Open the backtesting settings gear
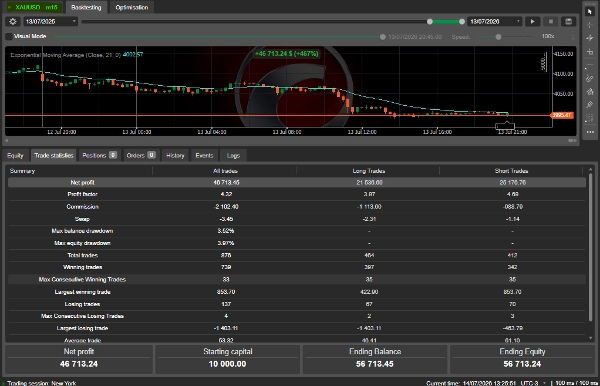The height and width of the screenshot is (386, 600). pos(13,21)
